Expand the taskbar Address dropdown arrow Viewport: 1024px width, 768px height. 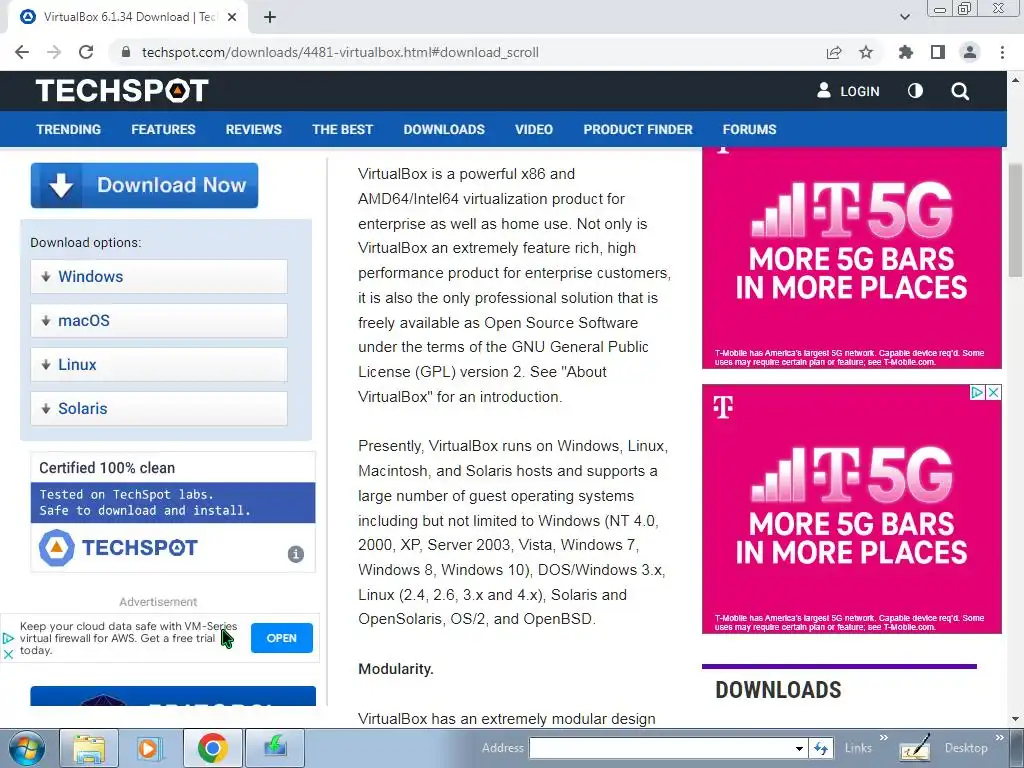tap(799, 748)
